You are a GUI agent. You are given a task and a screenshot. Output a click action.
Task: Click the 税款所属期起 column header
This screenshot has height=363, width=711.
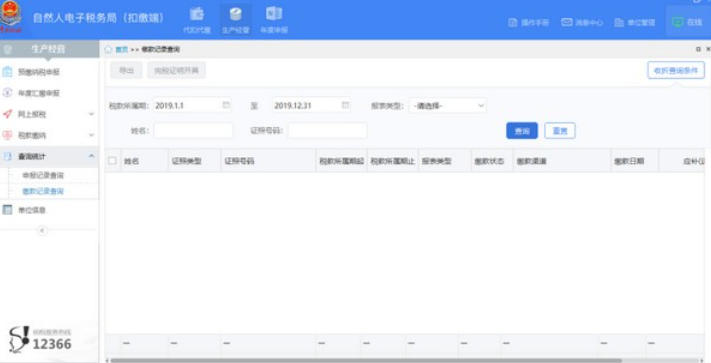[341, 161]
